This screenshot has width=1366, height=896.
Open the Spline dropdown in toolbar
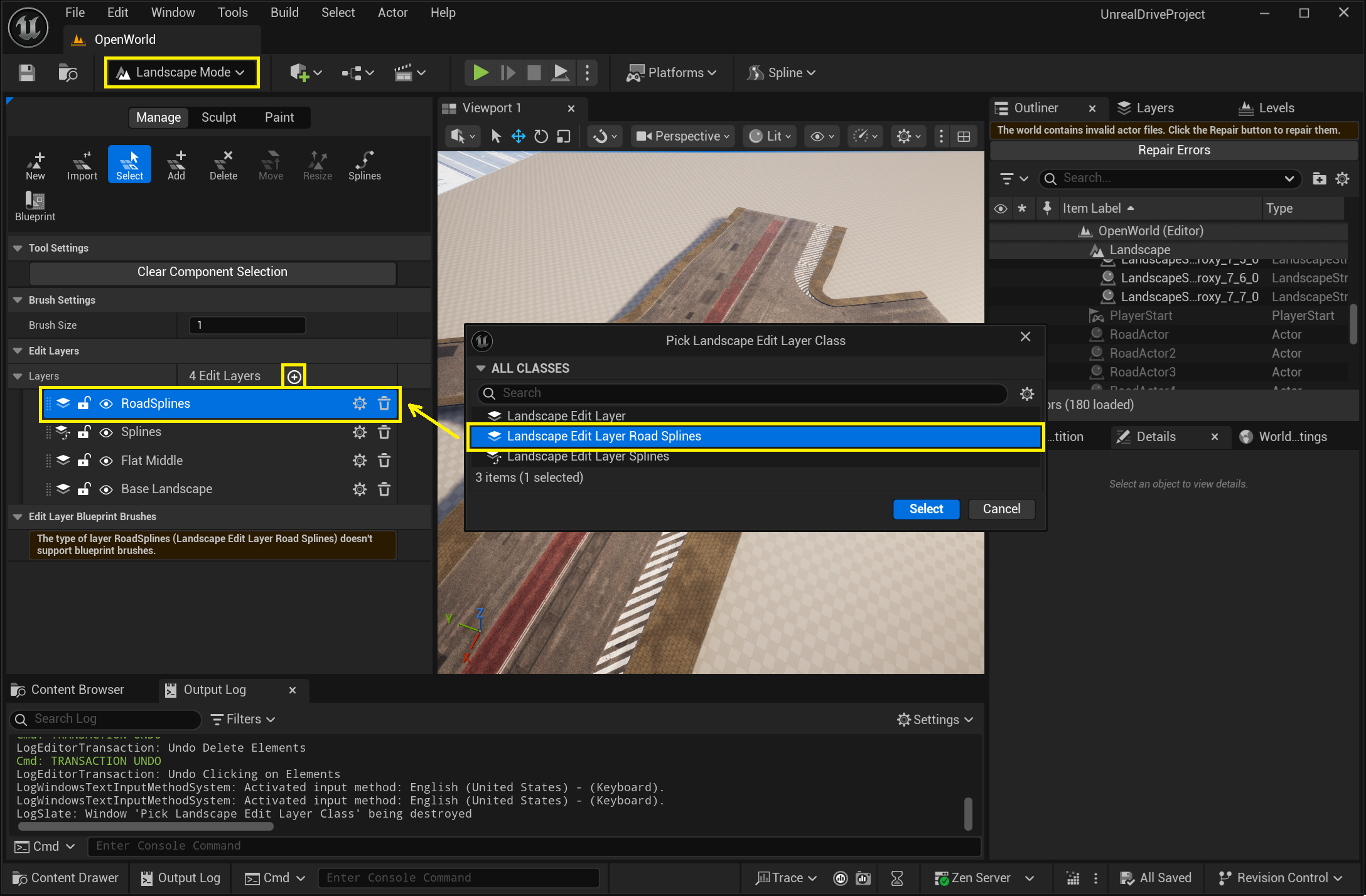781,73
